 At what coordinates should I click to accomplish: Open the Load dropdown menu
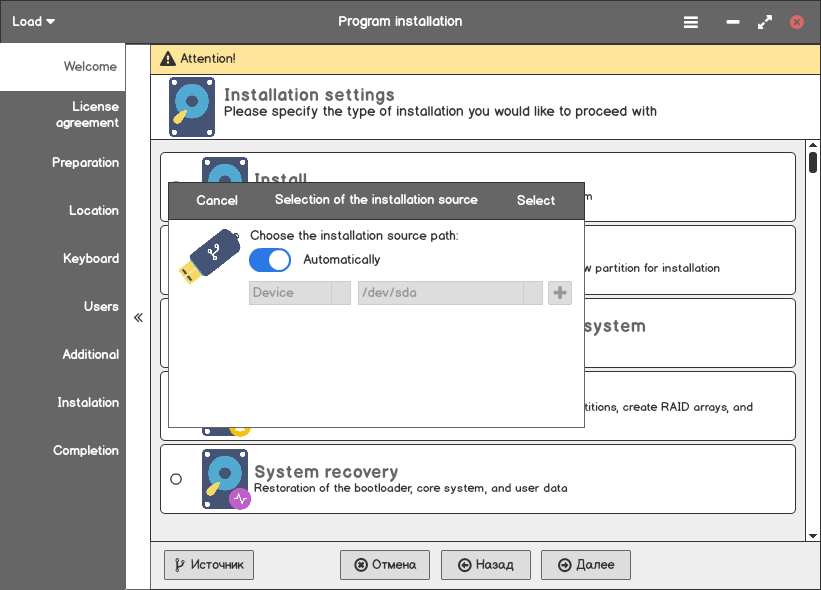pyautogui.click(x=34, y=21)
